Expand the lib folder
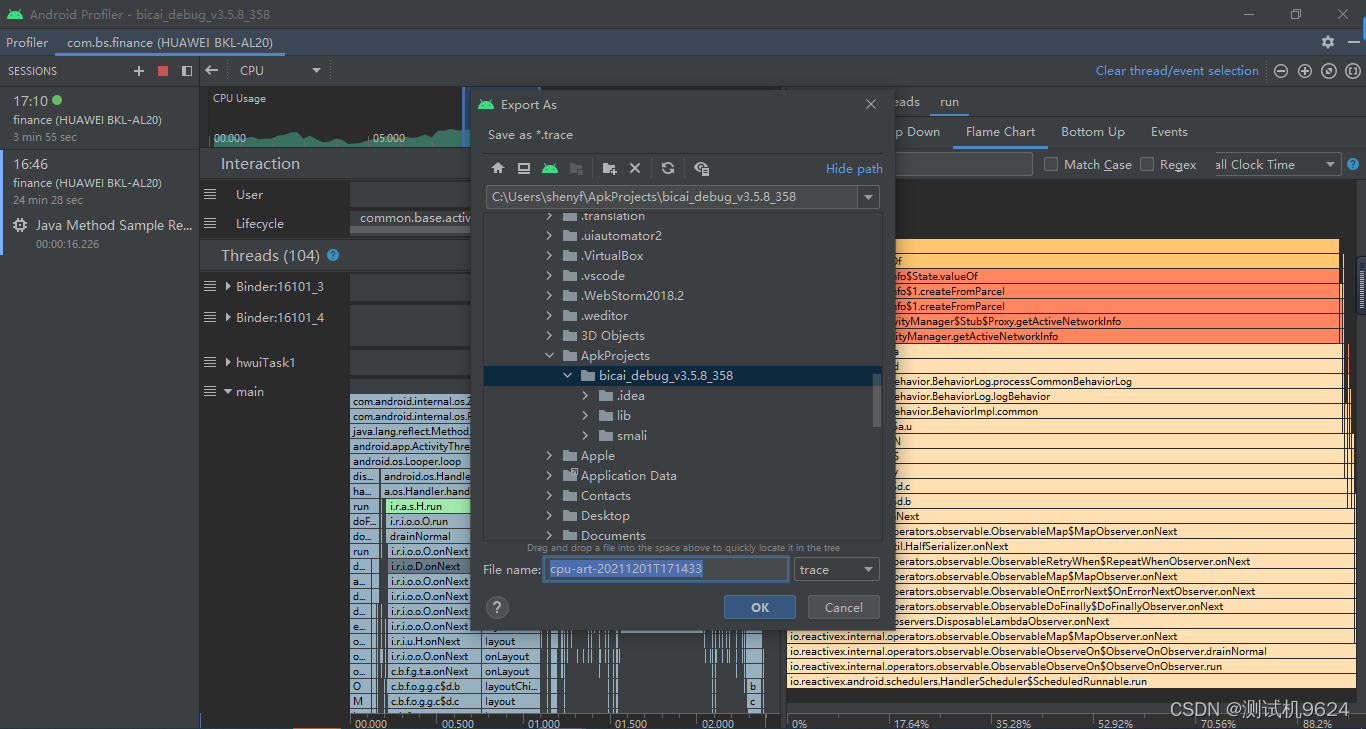Viewport: 1366px width, 729px height. coord(586,416)
